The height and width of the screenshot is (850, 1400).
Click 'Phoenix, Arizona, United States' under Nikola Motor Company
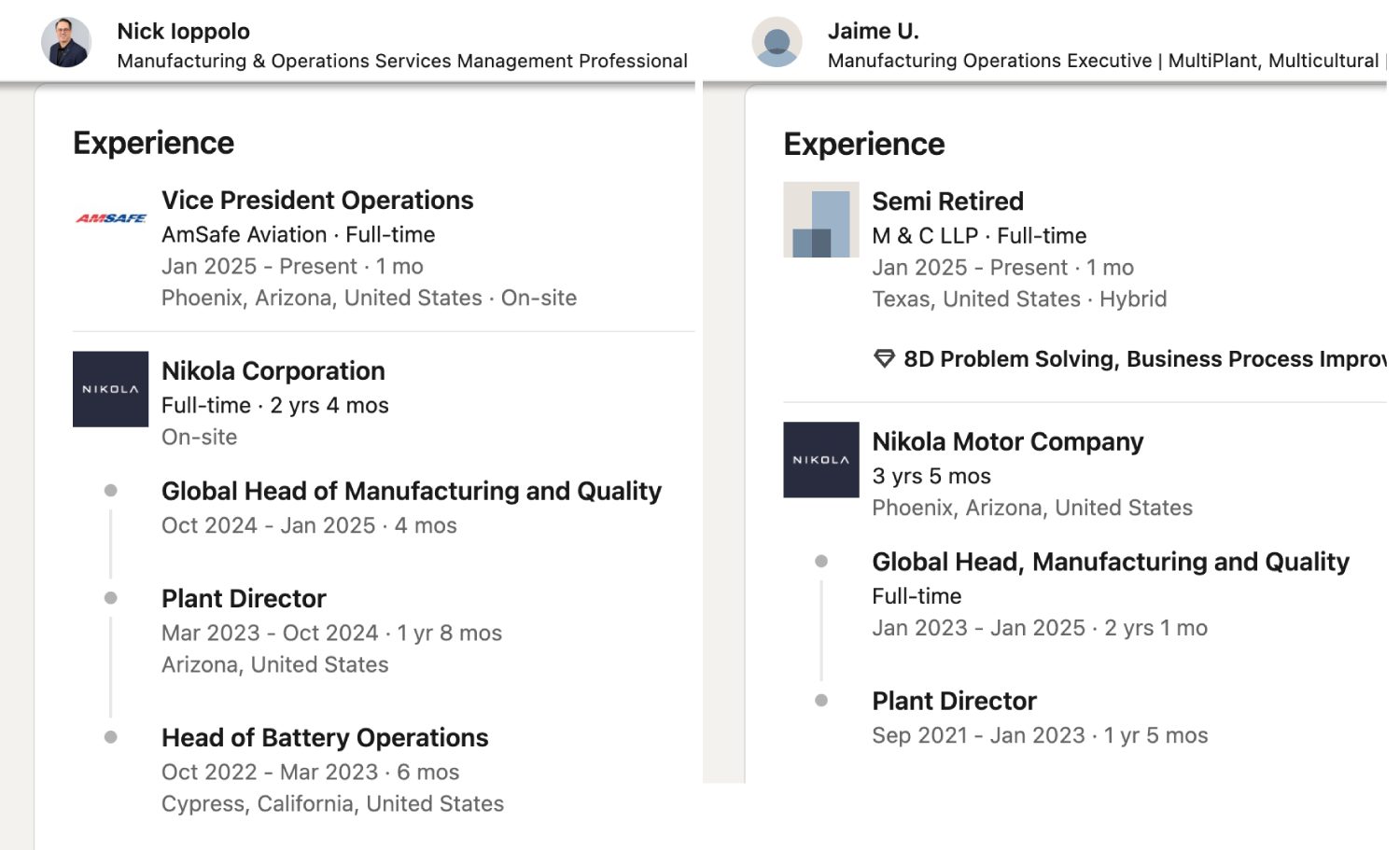coord(1032,508)
